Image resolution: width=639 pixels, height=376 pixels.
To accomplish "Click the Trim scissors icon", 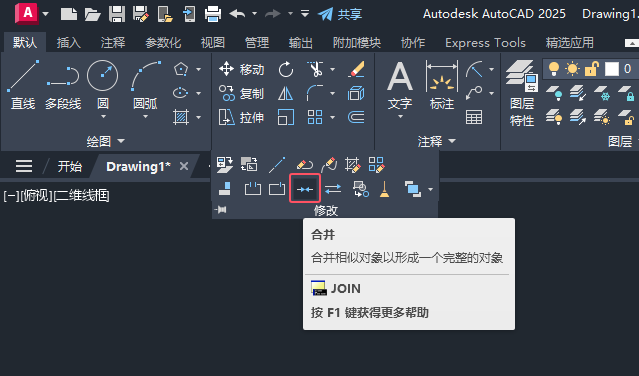I will 315,70.
